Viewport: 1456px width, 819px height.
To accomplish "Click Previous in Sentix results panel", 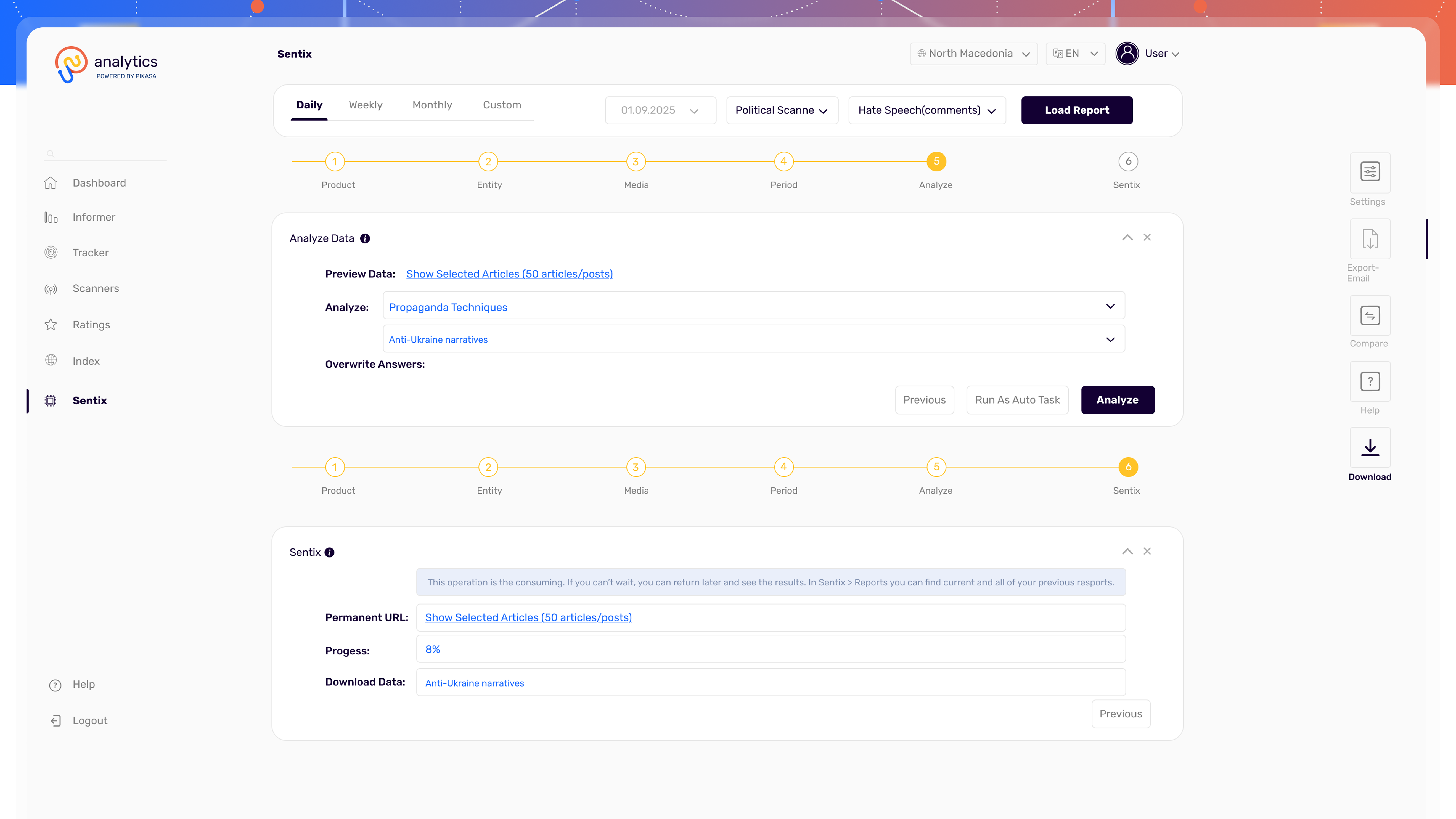I will (1121, 714).
